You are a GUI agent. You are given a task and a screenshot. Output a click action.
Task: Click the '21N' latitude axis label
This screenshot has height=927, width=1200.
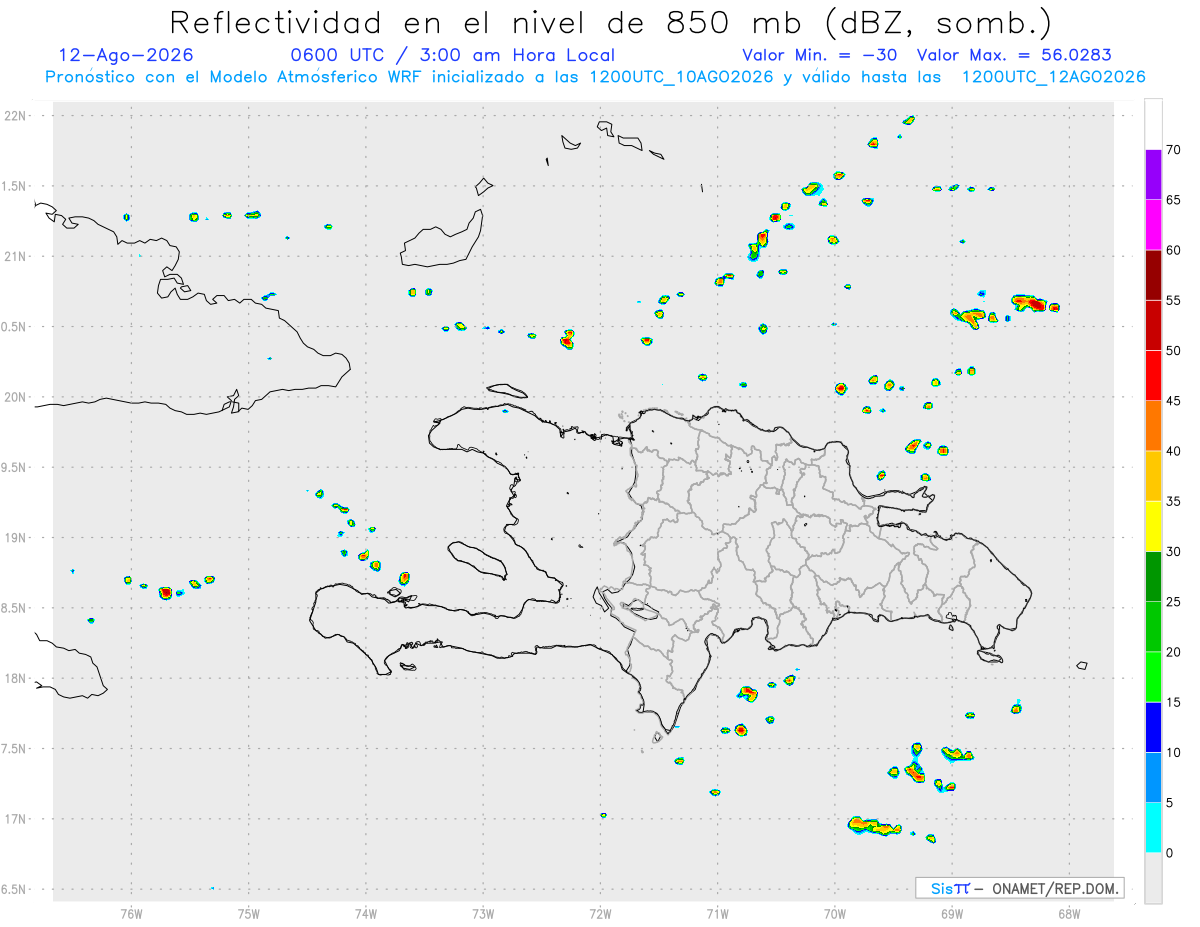click(17, 256)
